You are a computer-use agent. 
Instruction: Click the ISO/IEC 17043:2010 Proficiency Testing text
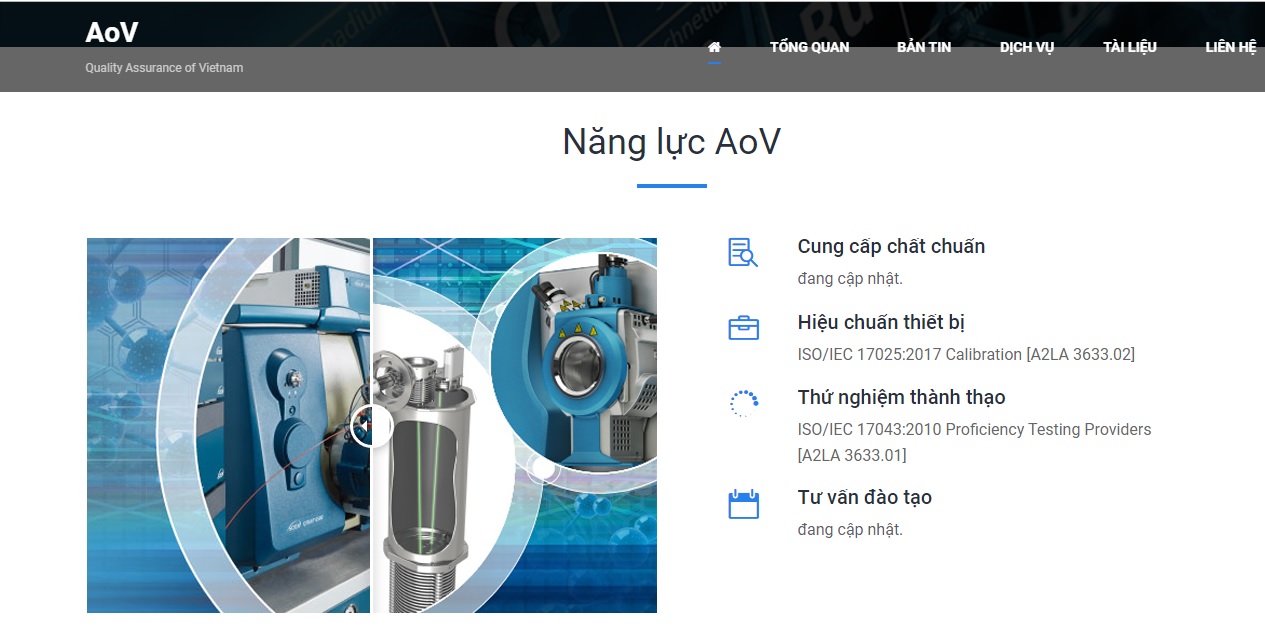(x=974, y=442)
